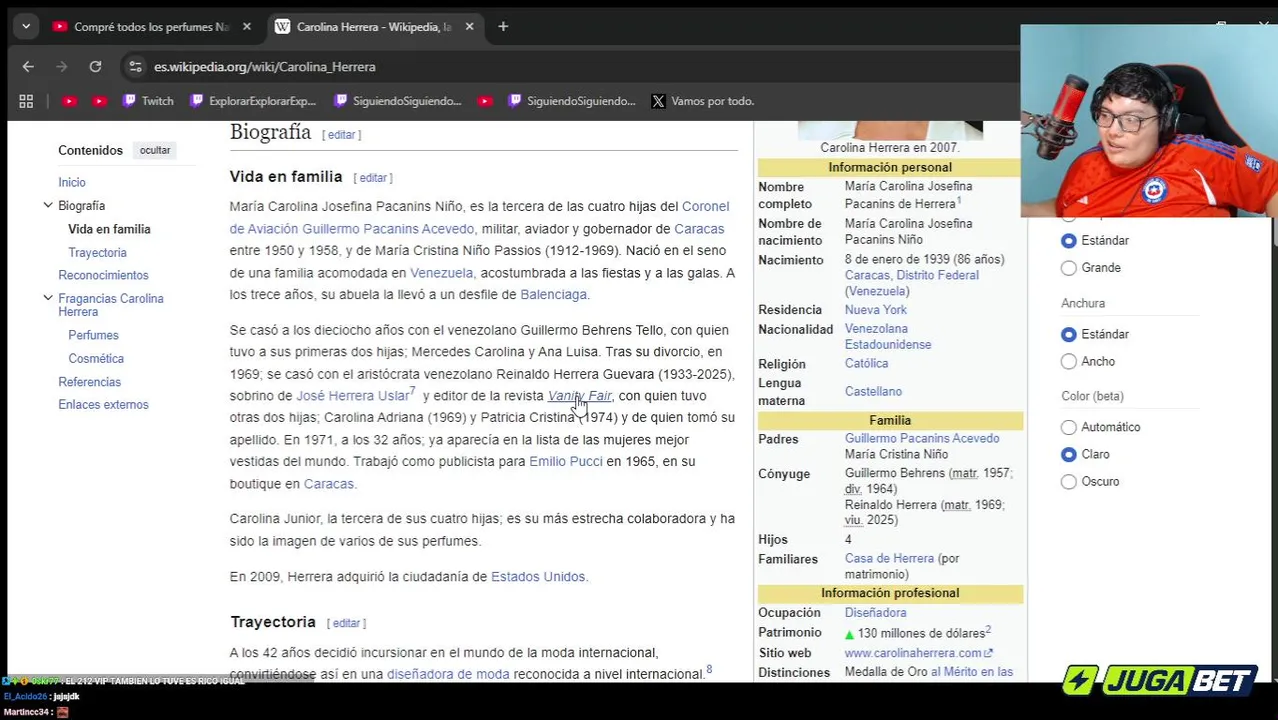Viewport: 1278px width, 720px height.
Task: Visit www.carolinaherrera.com external link
Action: point(918,653)
